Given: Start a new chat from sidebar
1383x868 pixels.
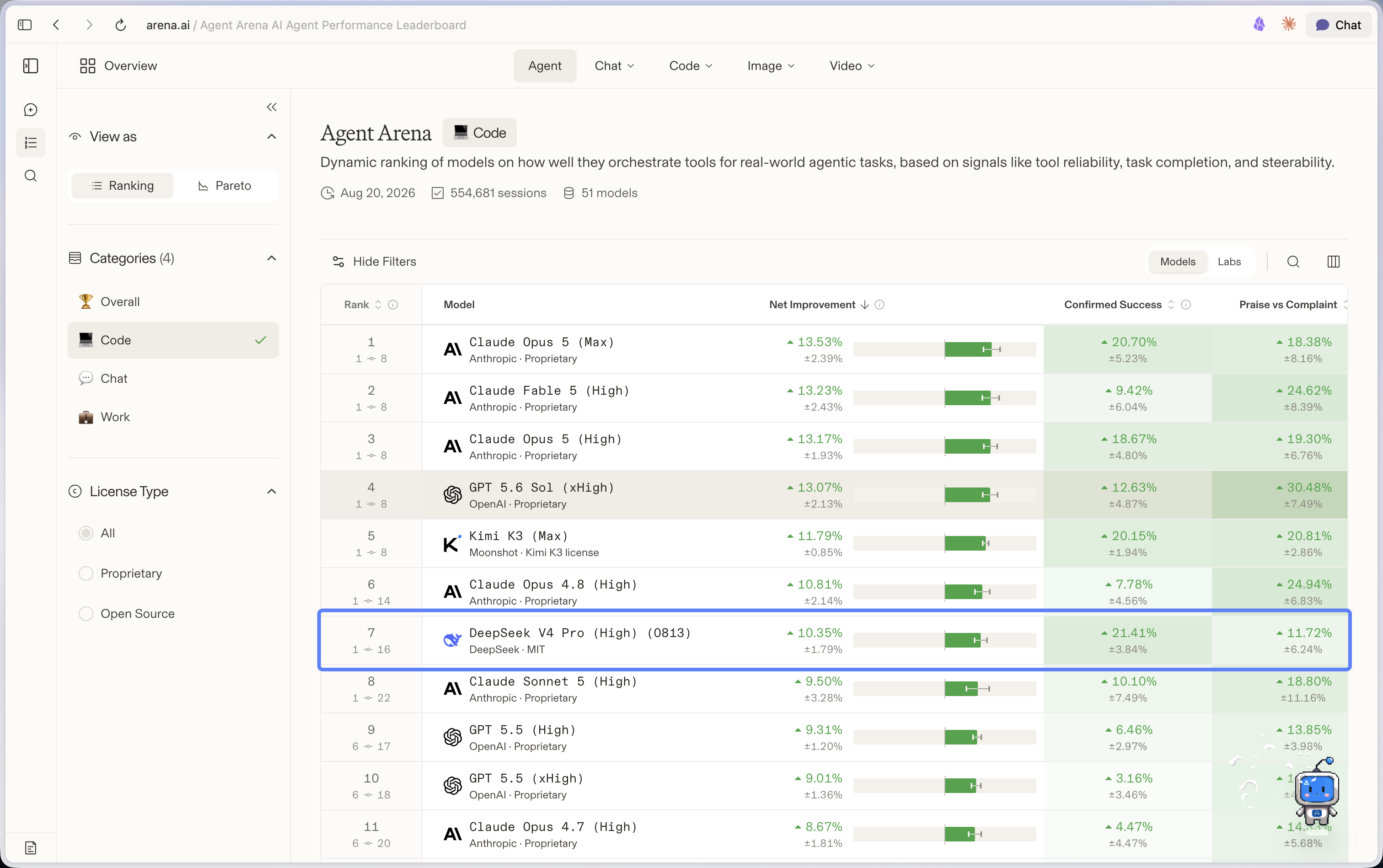Looking at the screenshot, I should [31, 110].
